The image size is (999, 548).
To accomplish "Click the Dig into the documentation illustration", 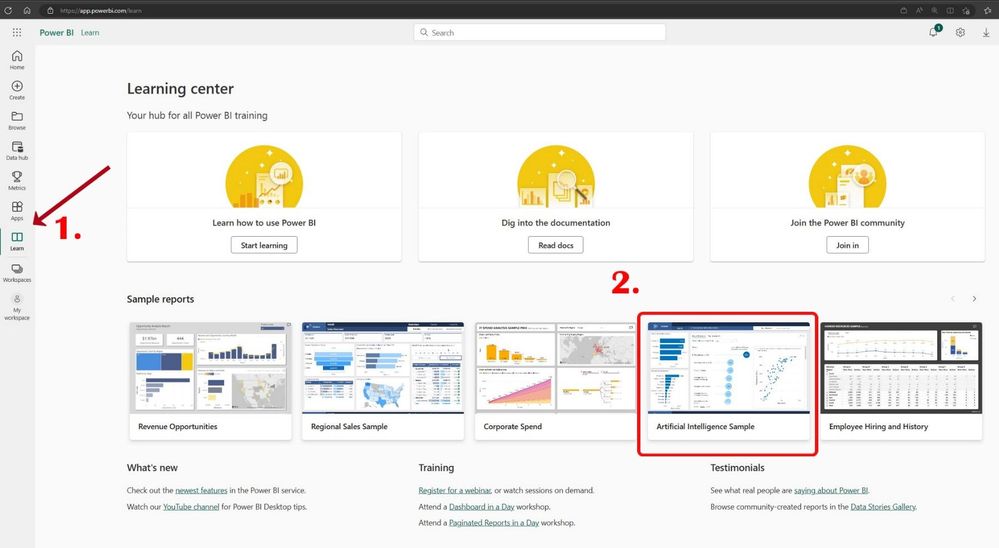I will 556,177.
